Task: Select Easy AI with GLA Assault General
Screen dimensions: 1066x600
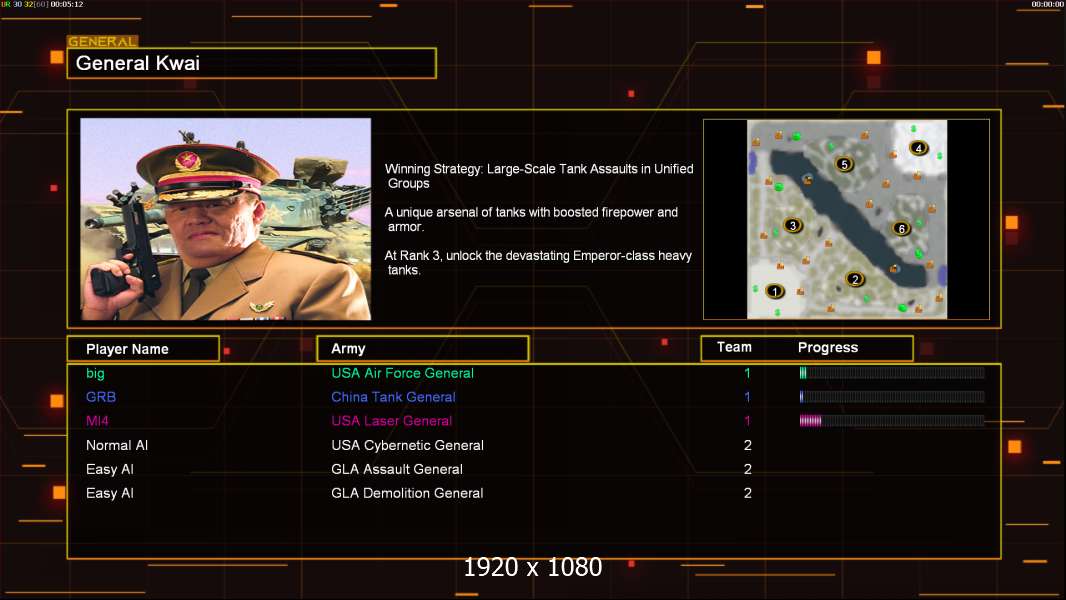Action: click(534, 469)
